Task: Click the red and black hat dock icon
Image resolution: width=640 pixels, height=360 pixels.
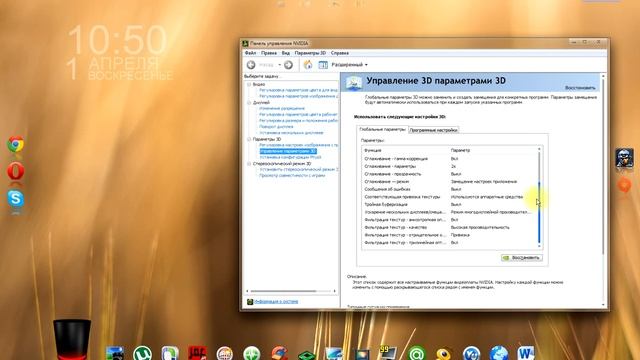Action: [72, 339]
